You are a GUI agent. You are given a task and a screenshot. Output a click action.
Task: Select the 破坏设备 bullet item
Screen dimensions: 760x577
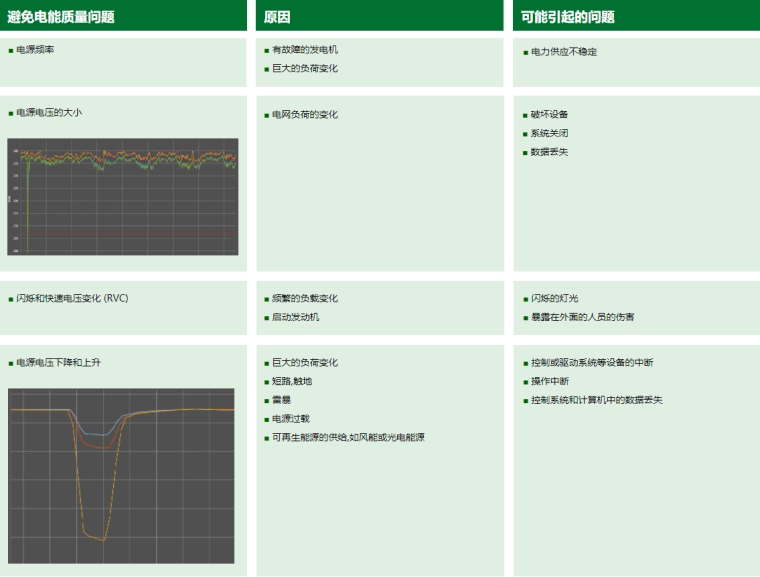(x=549, y=115)
